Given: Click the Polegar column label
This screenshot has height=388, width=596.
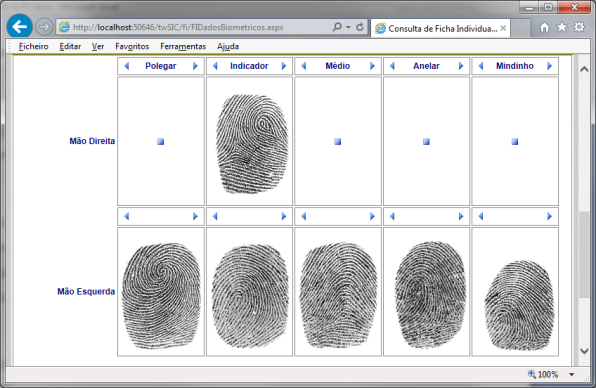Looking at the screenshot, I should click(x=160, y=66).
